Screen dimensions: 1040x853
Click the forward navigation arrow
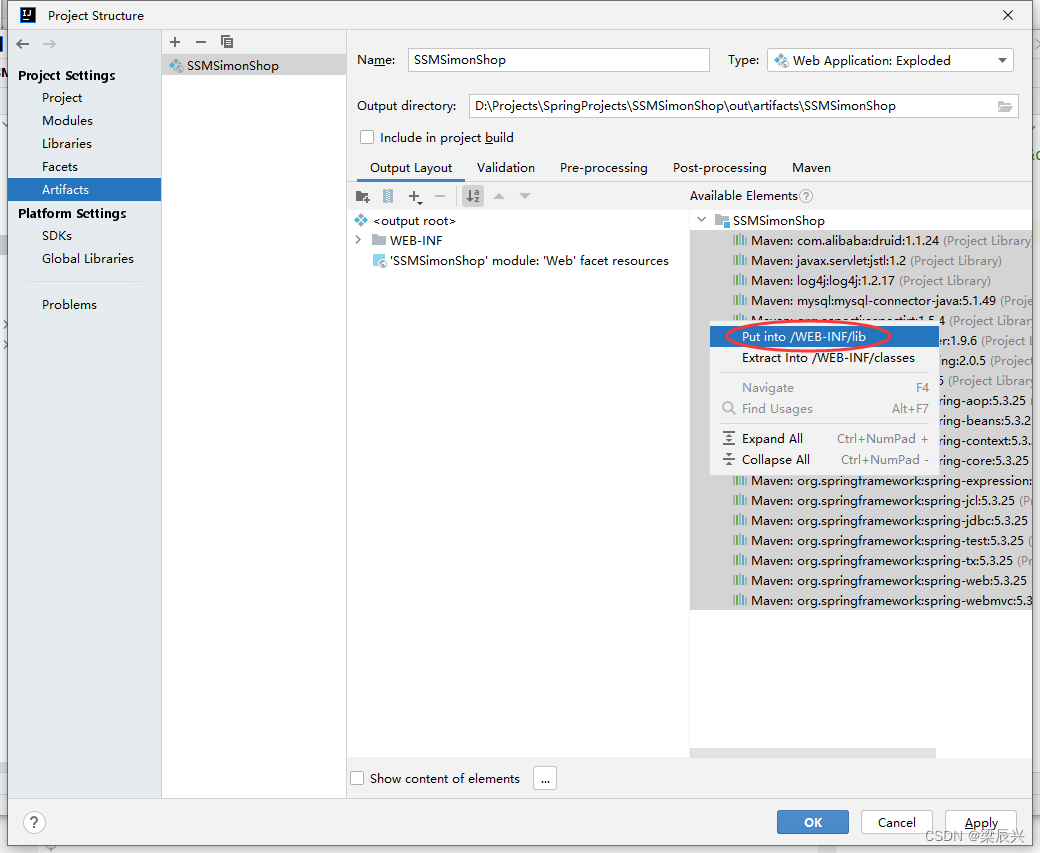click(x=49, y=44)
